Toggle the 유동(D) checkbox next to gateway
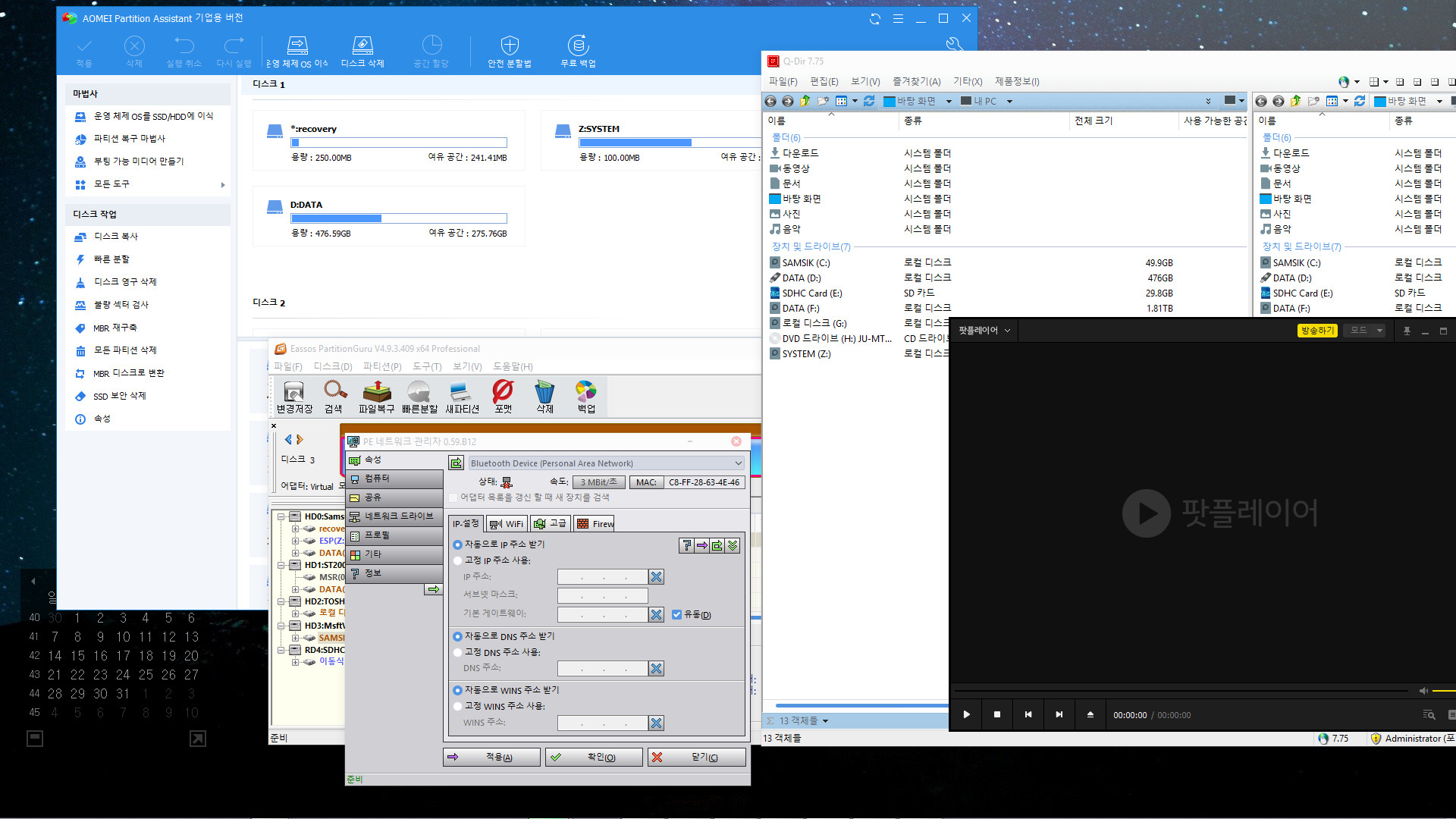 676,615
